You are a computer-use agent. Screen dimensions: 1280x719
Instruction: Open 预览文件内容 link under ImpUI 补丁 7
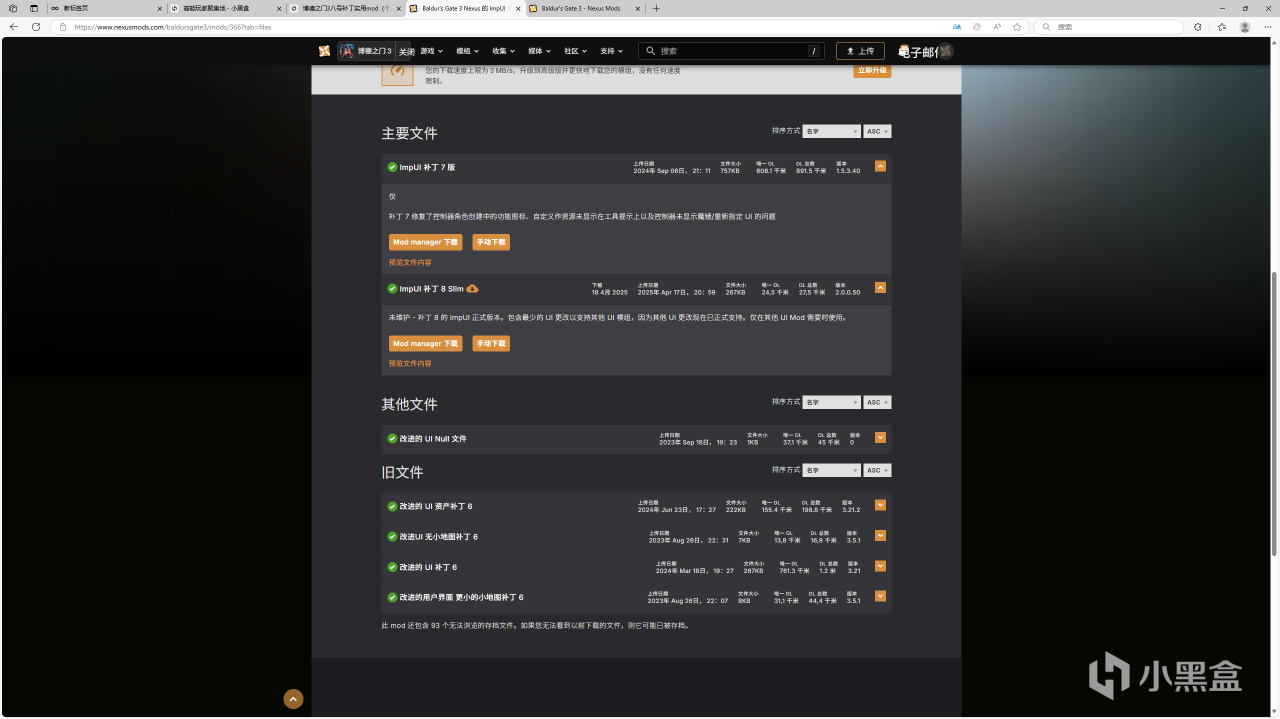(410, 263)
